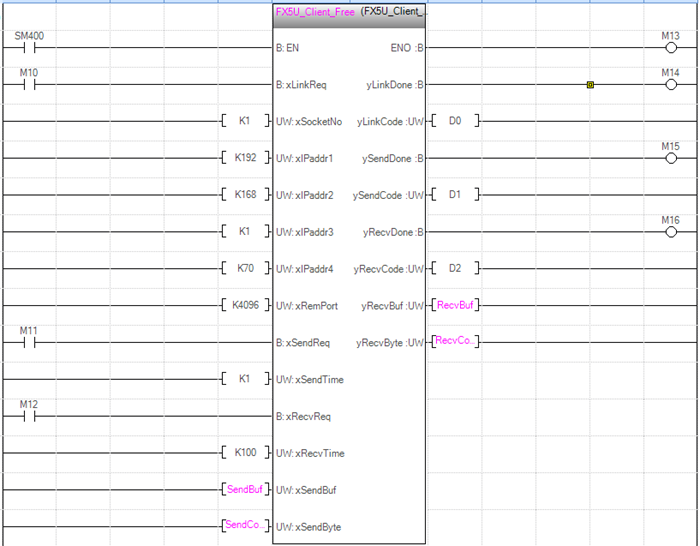Click the yellow square marker on M14 line
Viewport: 700px width, 546px height.
590,85
